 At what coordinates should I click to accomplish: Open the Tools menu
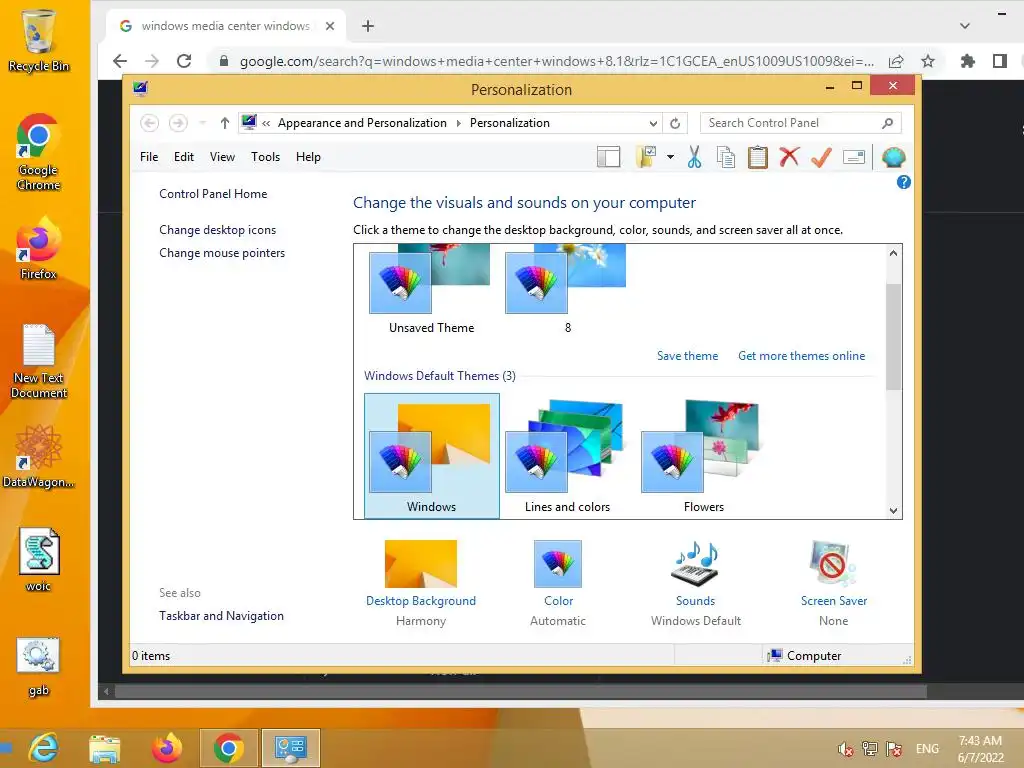(265, 157)
